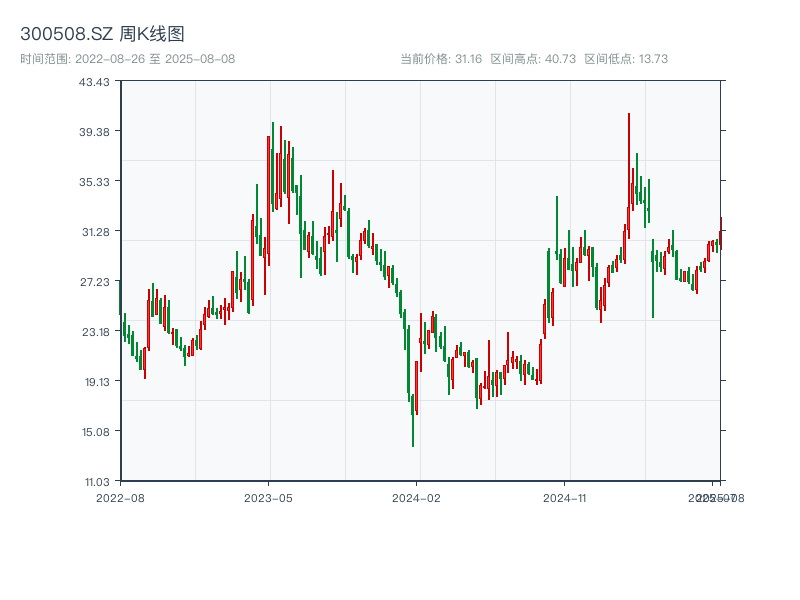Click the 区间低点 13.73 label
The height and width of the screenshot is (600, 800).
(626, 59)
